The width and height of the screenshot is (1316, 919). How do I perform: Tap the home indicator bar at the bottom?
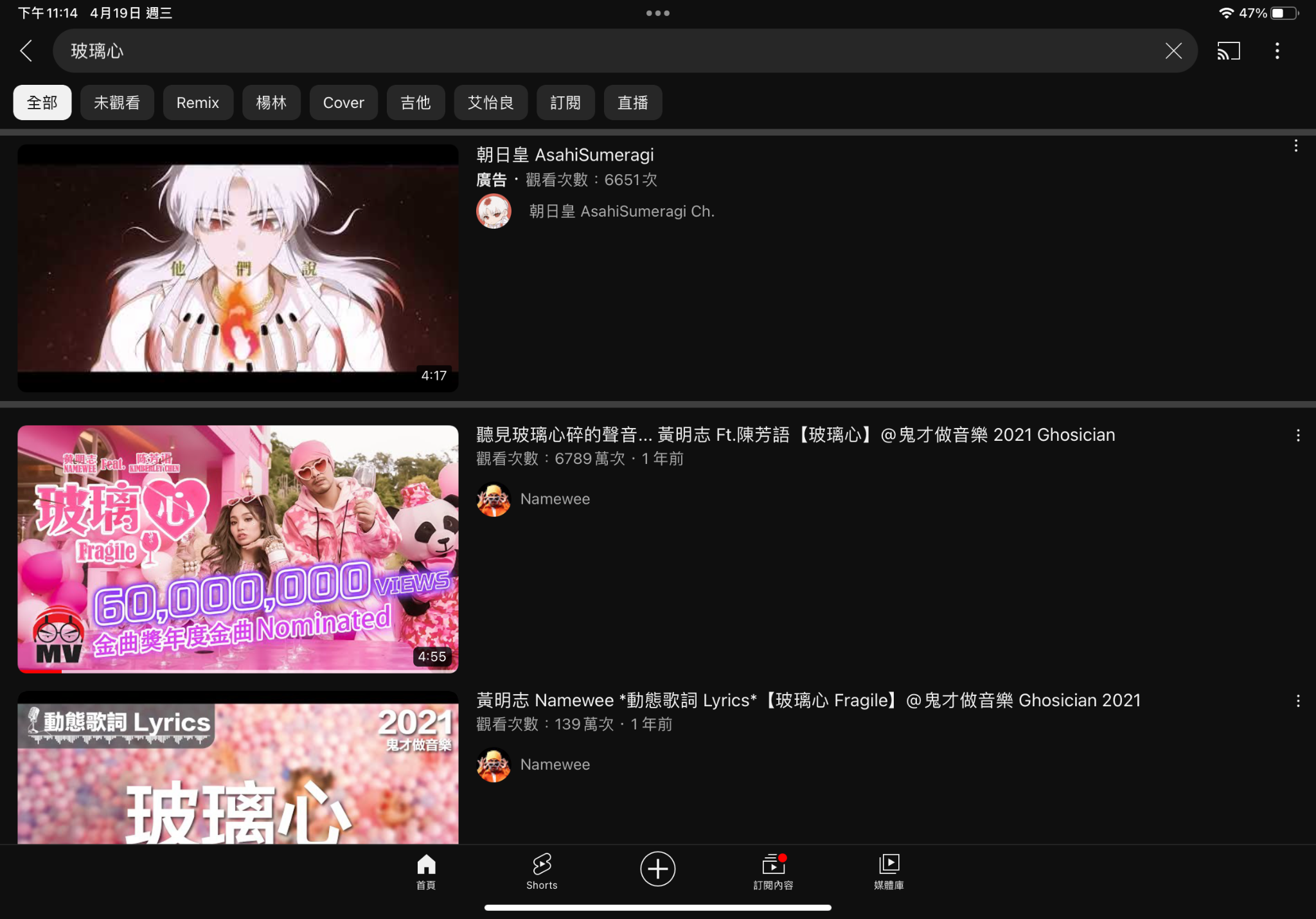(x=658, y=907)
